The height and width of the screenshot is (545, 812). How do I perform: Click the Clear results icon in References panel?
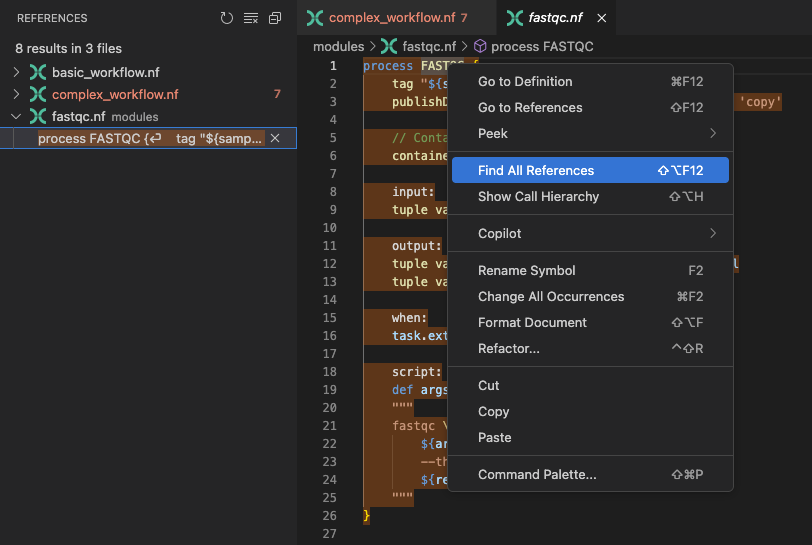[251, 18]
